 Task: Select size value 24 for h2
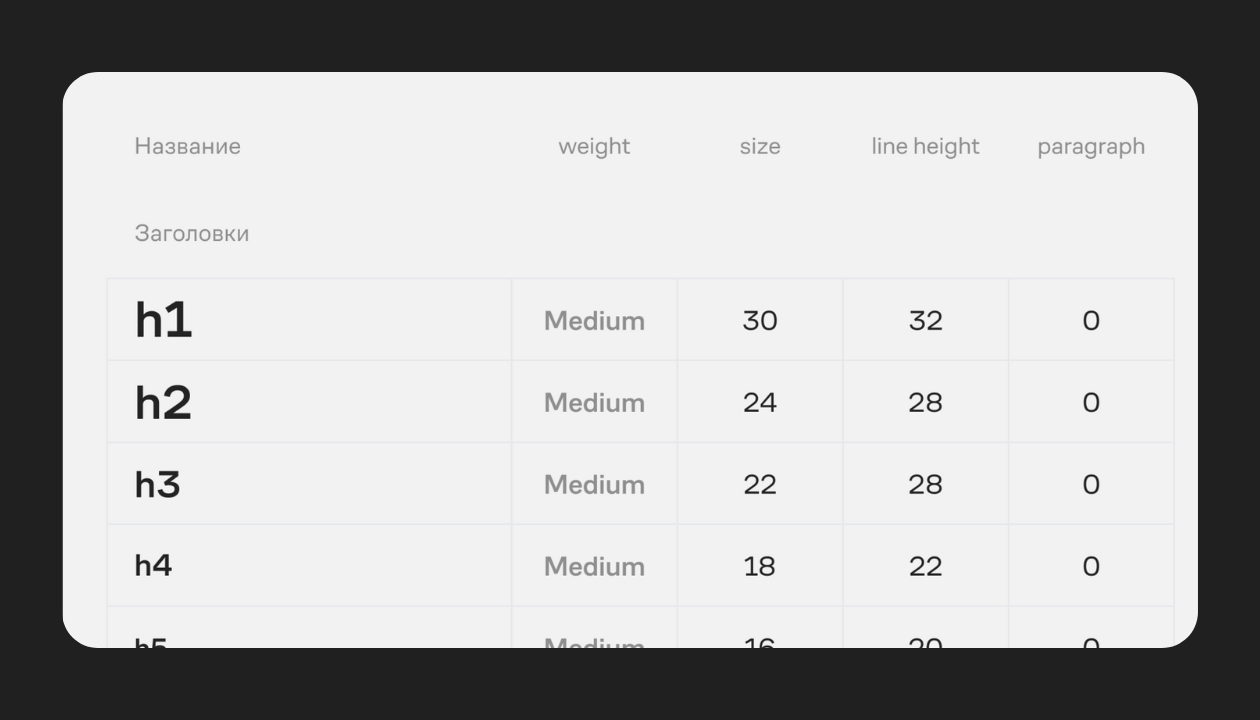760,403
